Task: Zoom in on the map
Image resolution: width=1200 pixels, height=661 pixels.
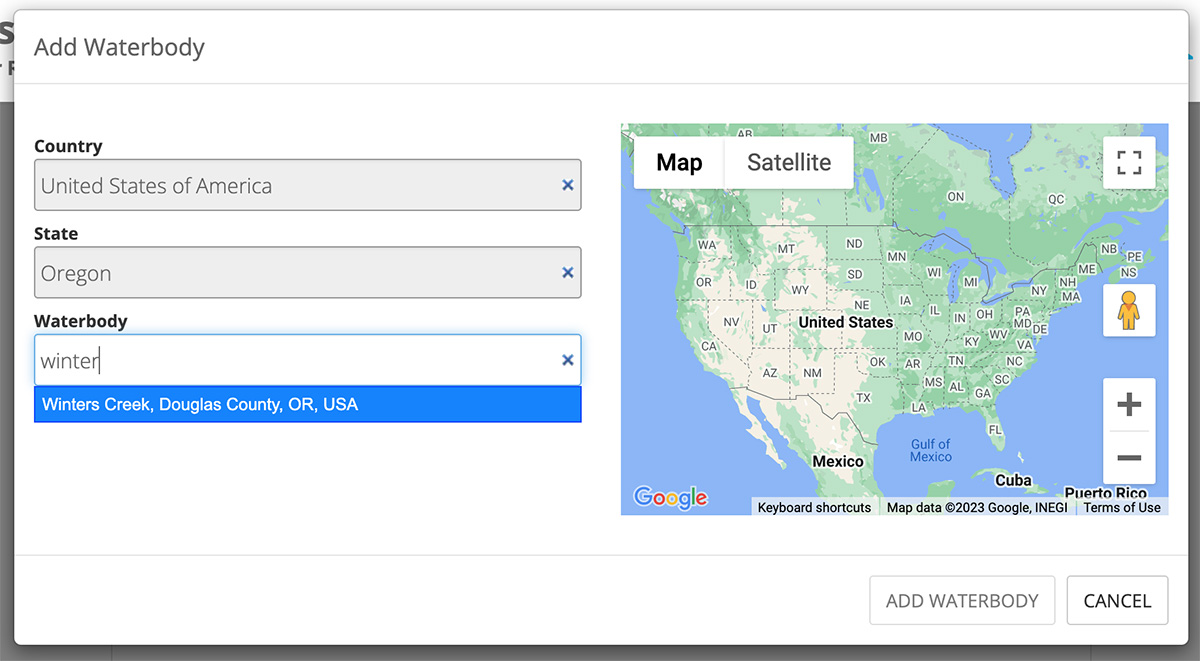Action: pos(1129,405)
